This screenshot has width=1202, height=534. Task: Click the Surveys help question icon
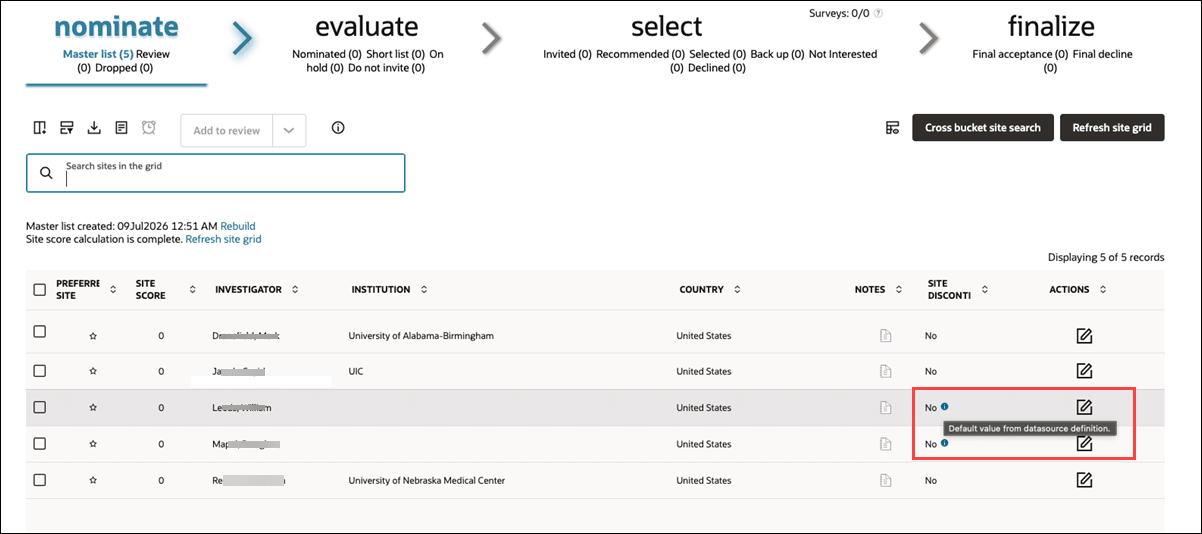[x=878, y=14]
